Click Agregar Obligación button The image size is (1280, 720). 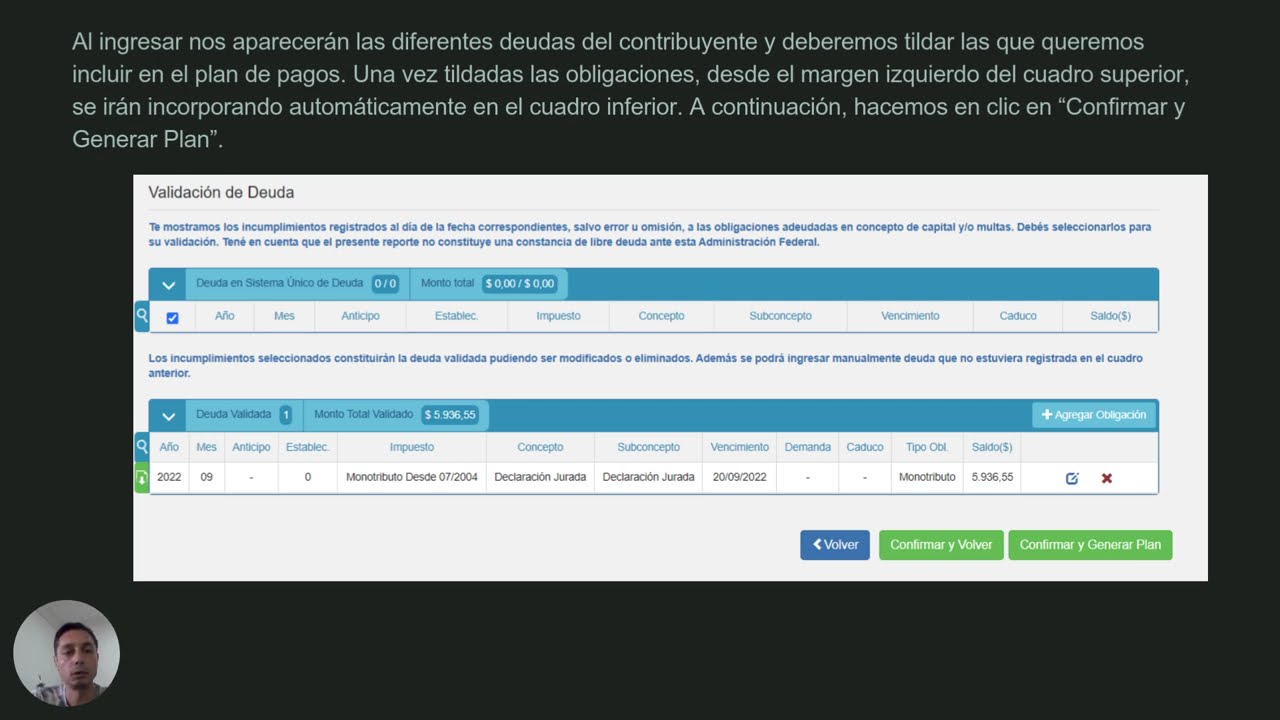click(1094, 415)
